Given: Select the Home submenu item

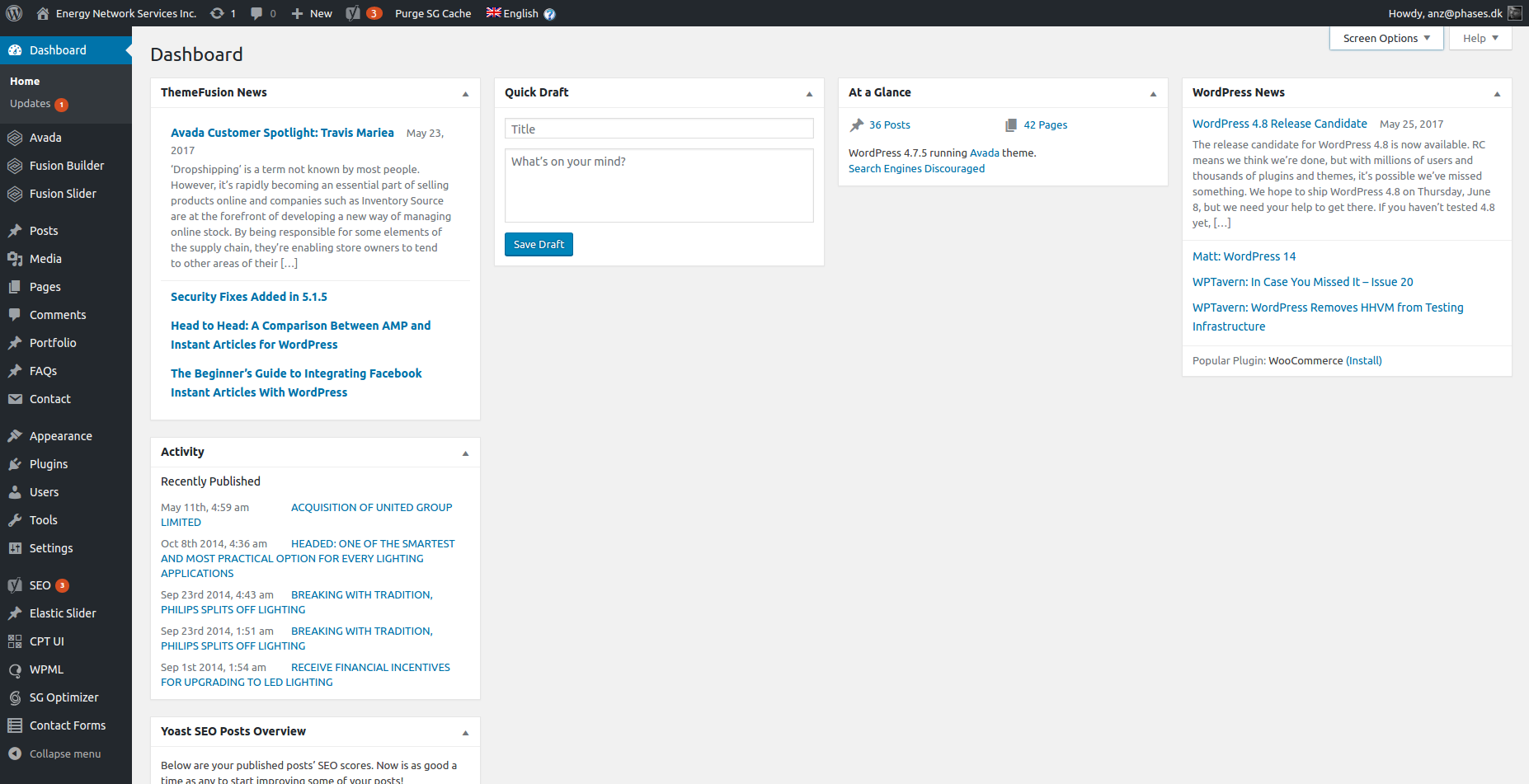Looking at the screenshot, I should click(25, 82).
